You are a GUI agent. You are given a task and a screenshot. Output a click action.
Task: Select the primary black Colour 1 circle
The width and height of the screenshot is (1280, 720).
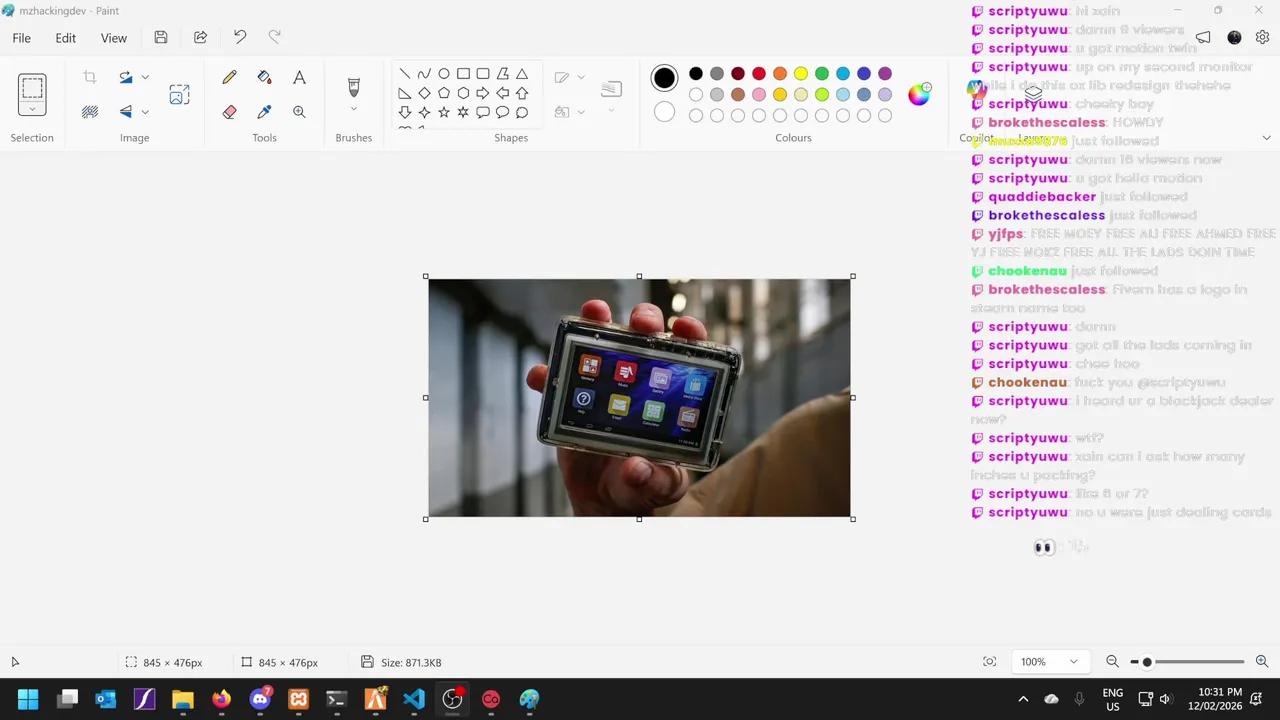click(x=664, y=78)
